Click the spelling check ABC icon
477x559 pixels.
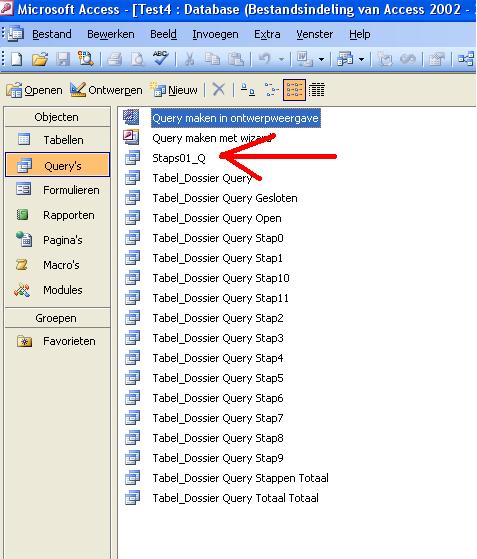coord(160,58)
